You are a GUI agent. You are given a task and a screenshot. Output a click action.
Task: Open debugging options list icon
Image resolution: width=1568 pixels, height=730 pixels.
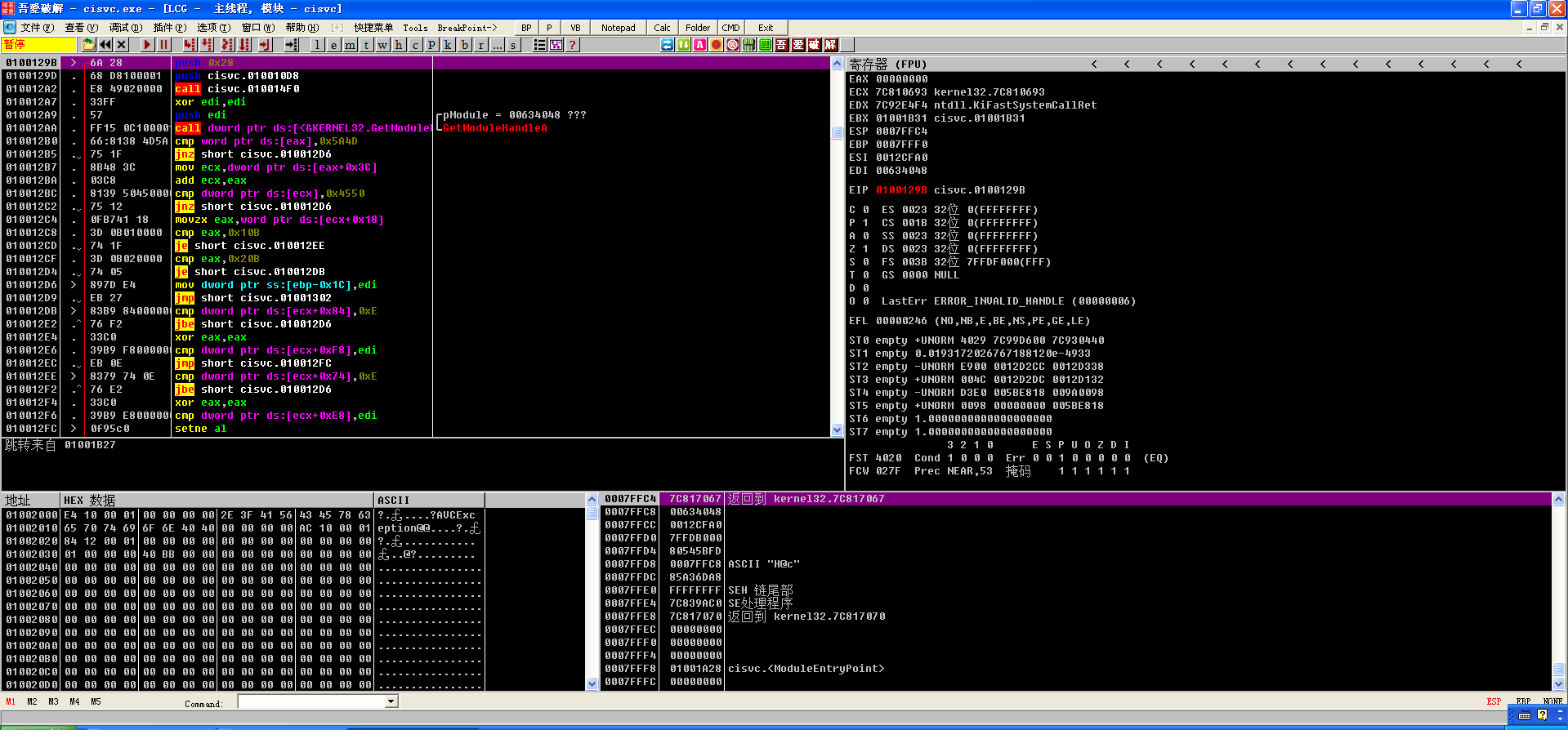point(539,45)
